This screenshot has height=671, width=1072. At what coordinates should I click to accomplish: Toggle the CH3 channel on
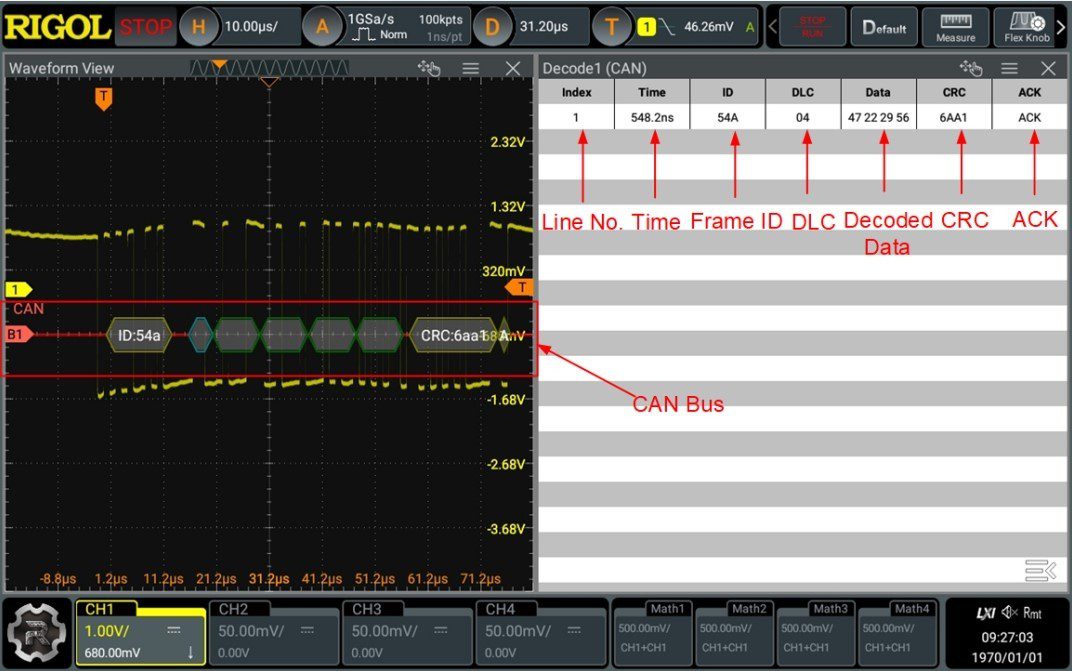[x=405, y=632]
